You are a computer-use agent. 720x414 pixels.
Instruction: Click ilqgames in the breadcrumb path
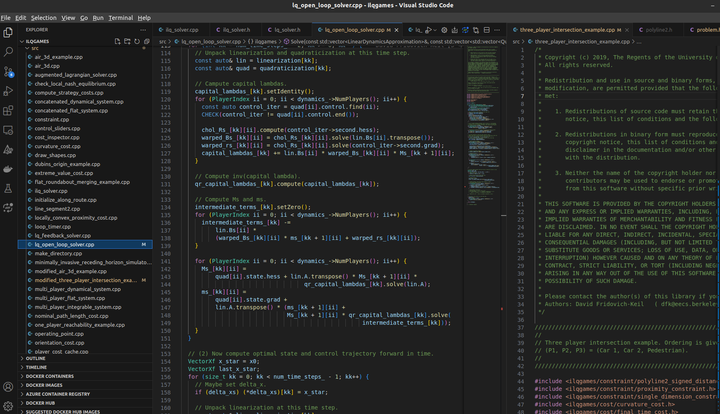pyautogui.click(x=267, y=43)
